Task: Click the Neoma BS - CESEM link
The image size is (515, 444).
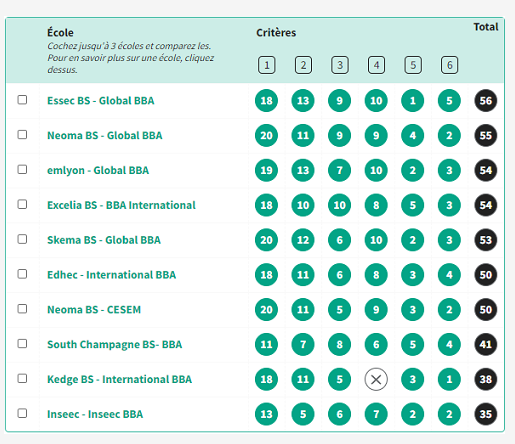Action: [94, 310]
